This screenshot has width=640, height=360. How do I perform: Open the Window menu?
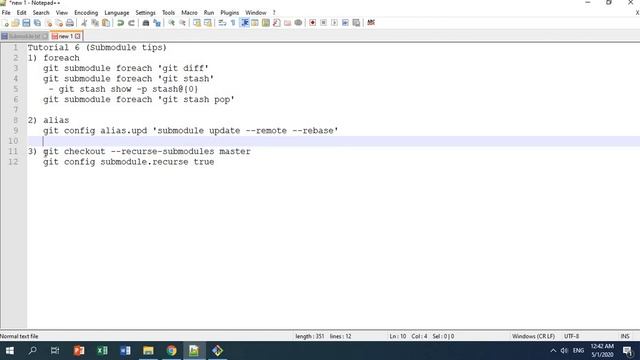point(256,13)
